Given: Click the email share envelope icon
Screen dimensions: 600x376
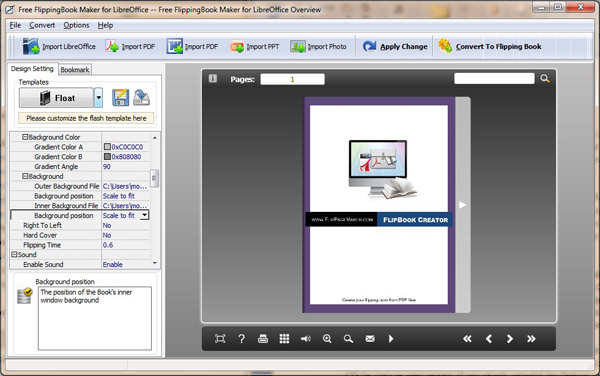Looking at the screenshot, I should (x=370, y=339).
